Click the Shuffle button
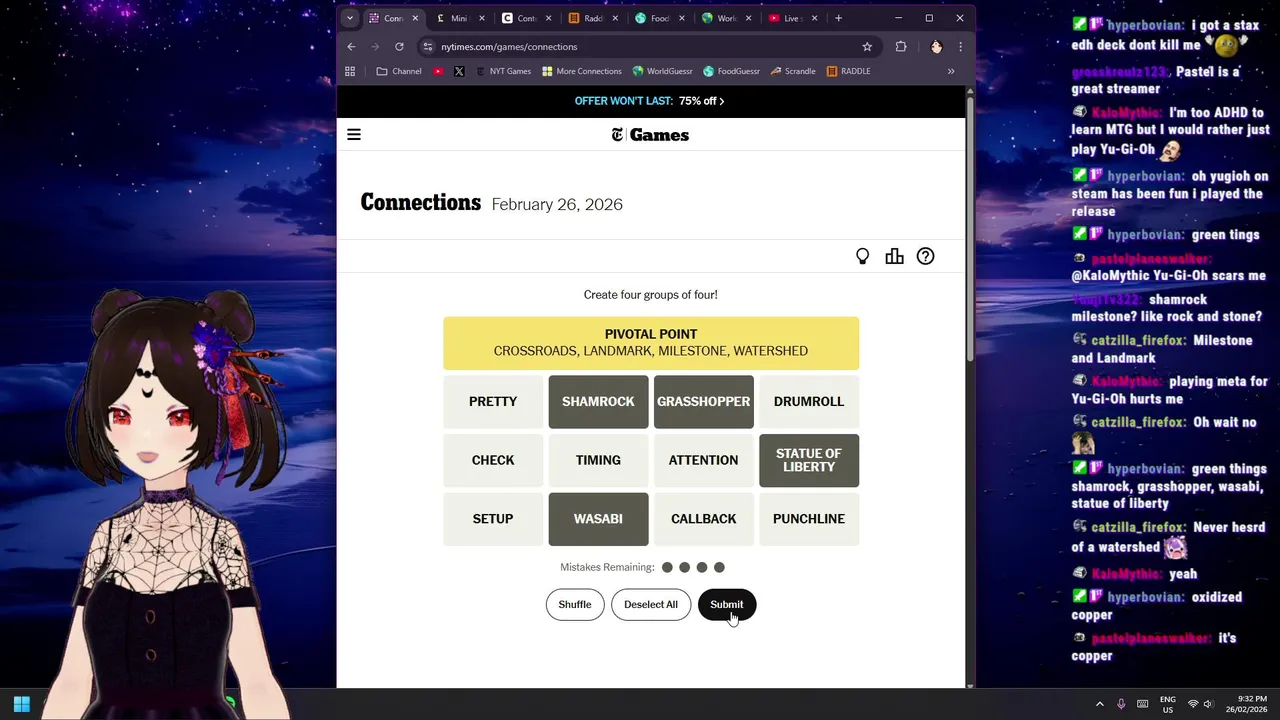 point(575,604)
